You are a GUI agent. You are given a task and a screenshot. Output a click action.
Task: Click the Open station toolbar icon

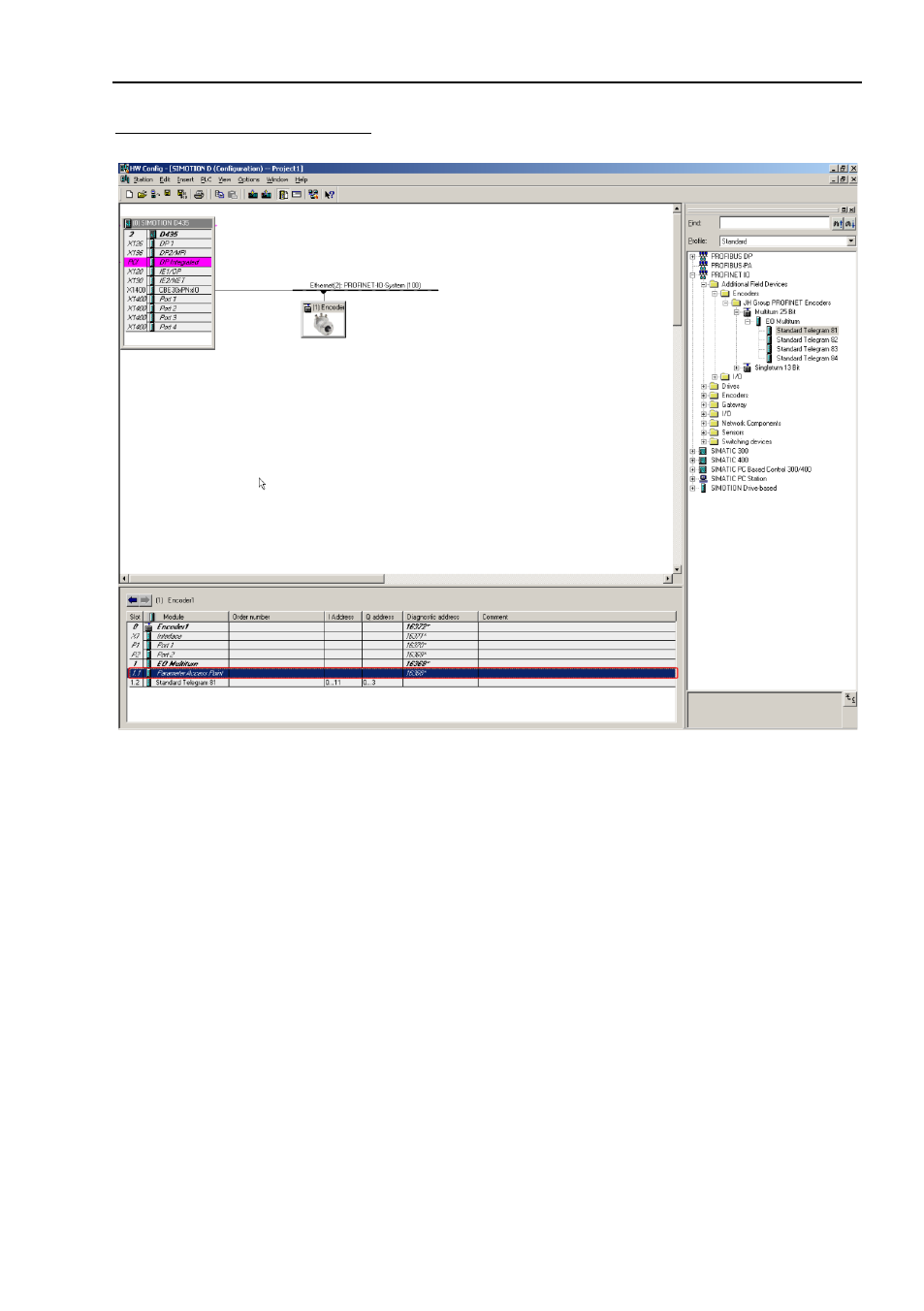click(x=142, y=194)
